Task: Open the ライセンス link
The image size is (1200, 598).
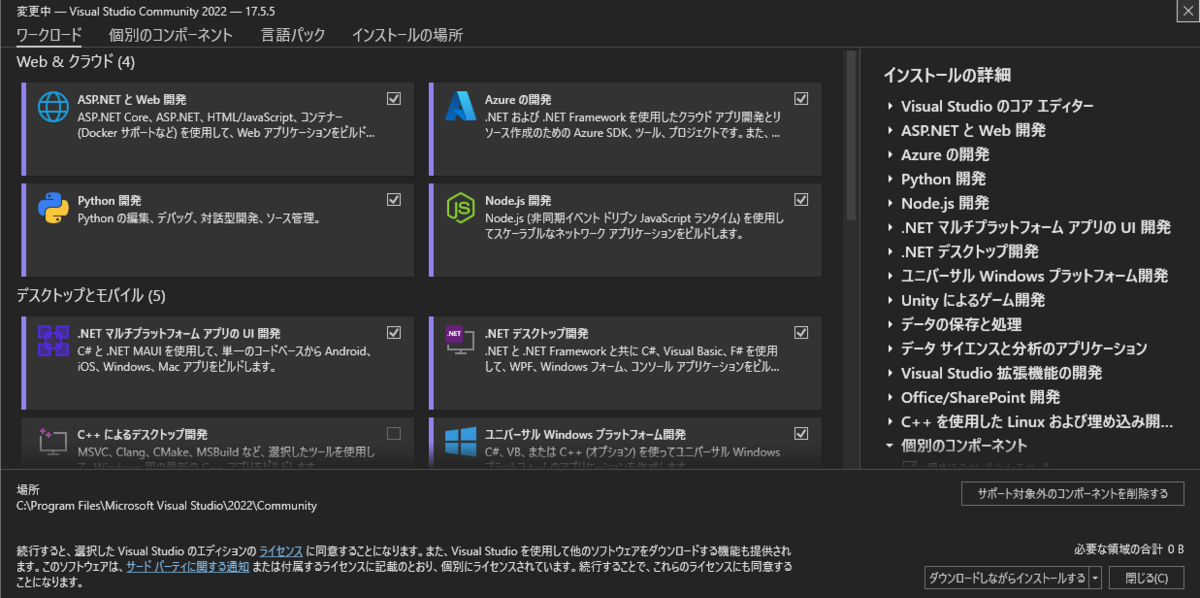Action: [x=281, y=551]
